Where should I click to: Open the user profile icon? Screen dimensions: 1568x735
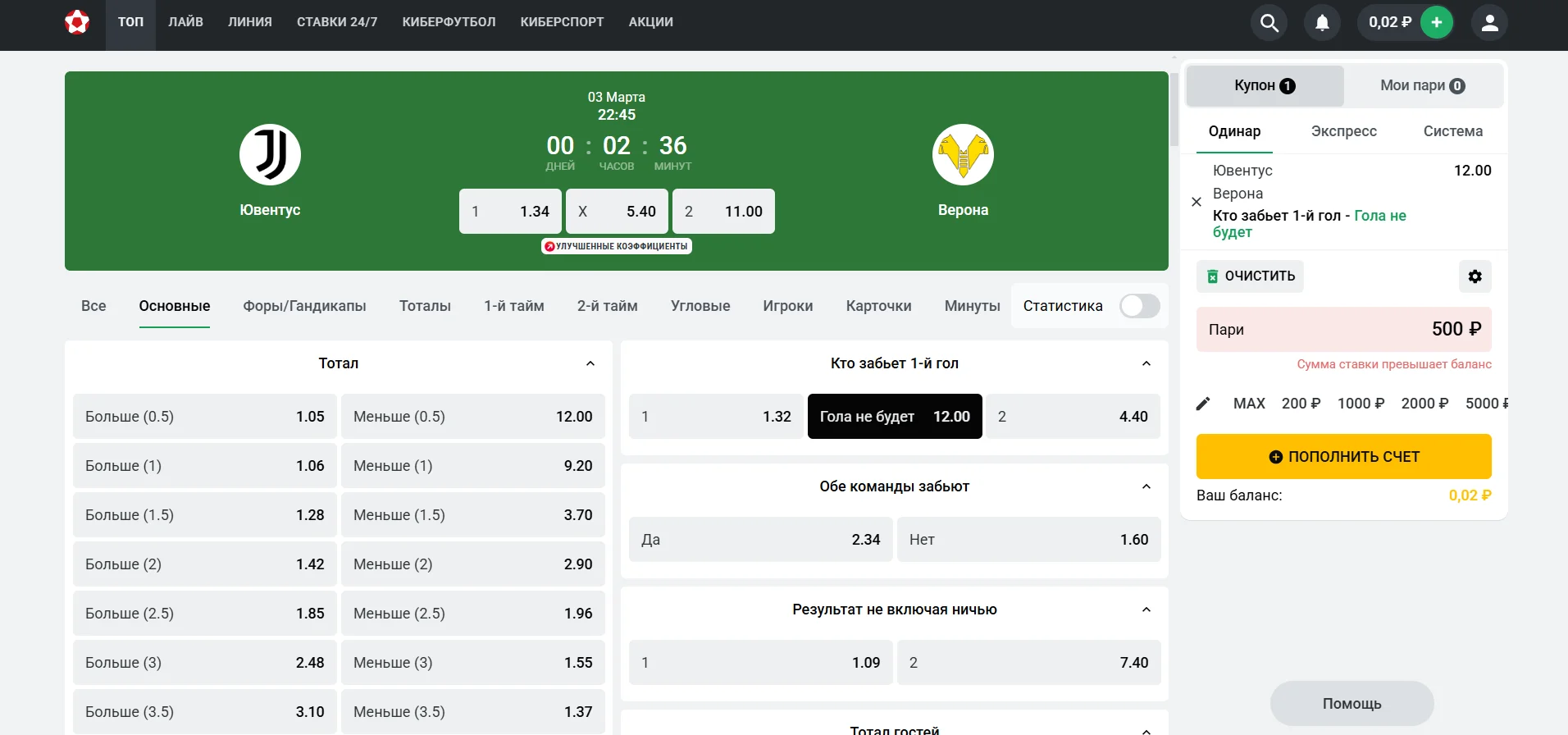(x=1489, y=23)
